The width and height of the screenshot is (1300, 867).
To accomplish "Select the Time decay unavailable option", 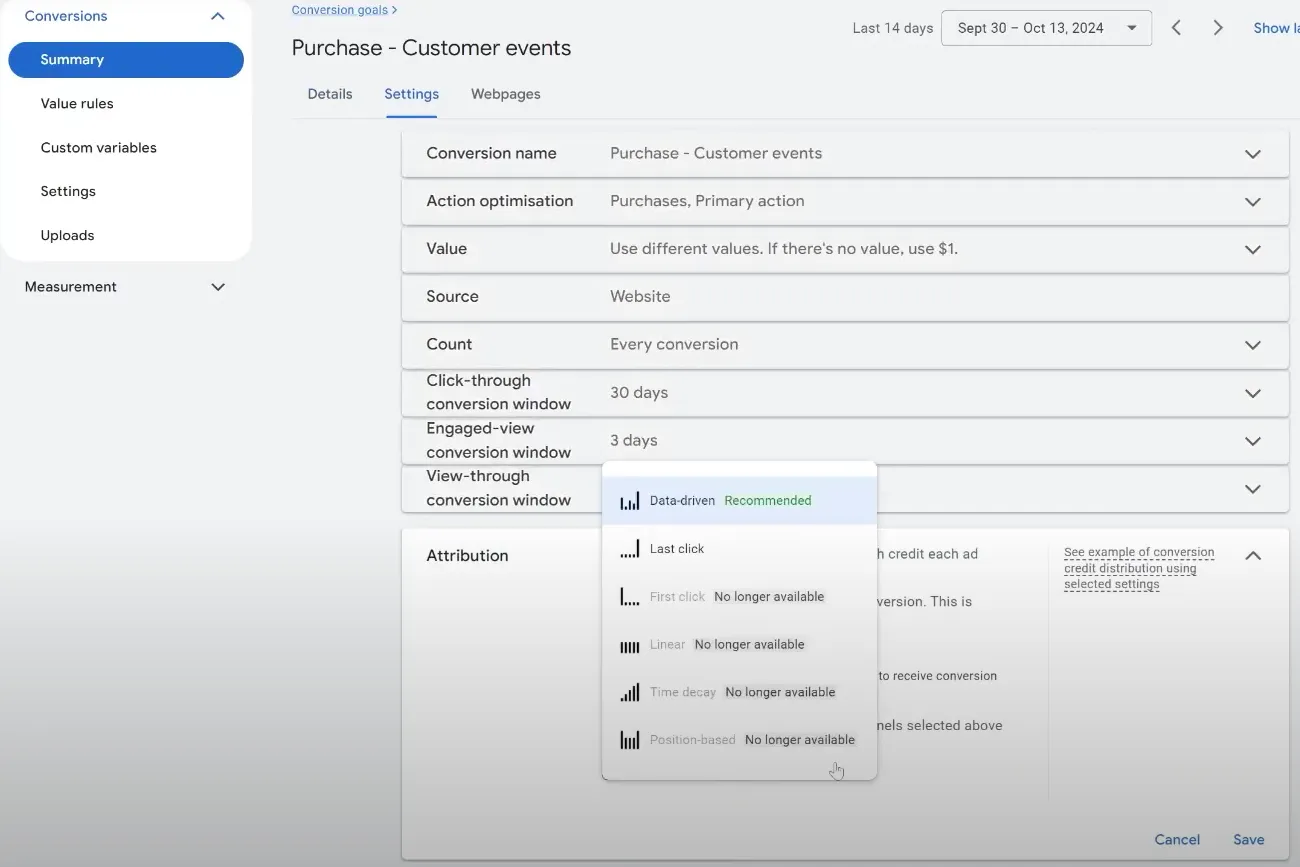I will (740, 692).
